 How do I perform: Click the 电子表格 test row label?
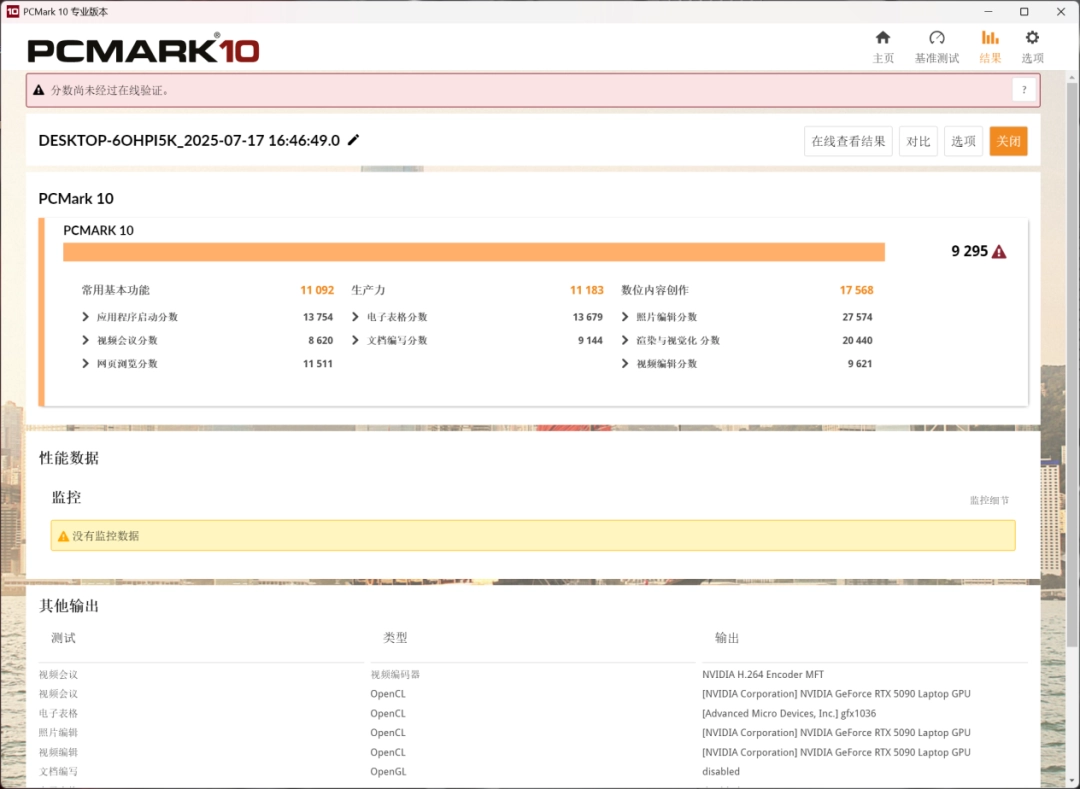(58, 713)
